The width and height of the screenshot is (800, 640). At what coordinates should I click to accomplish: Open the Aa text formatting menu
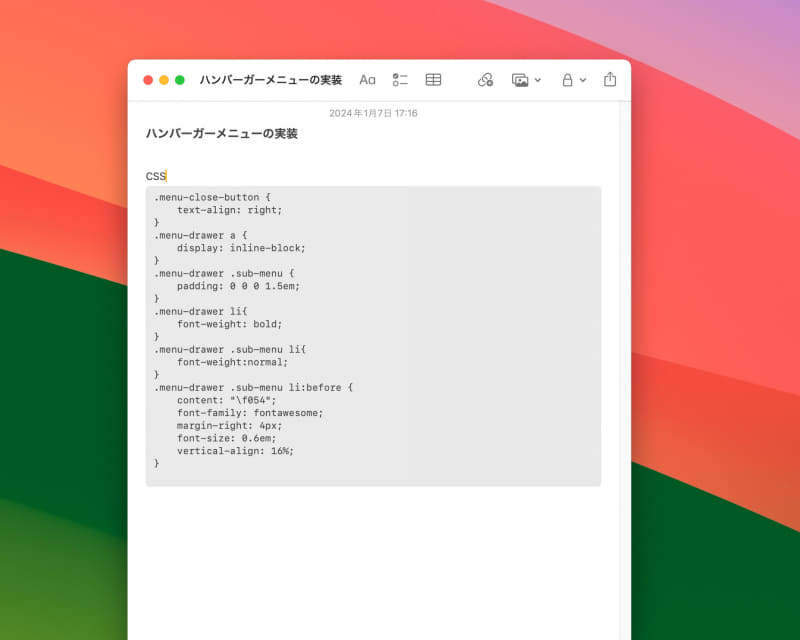click(366, 79)
